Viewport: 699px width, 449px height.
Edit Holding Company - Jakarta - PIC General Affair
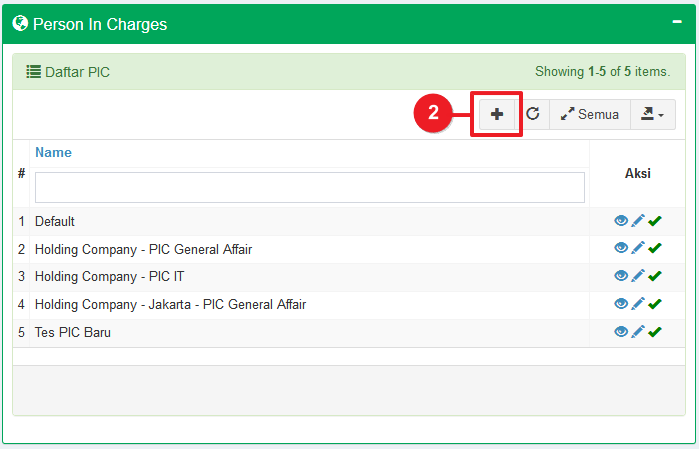tap(638, 304)
